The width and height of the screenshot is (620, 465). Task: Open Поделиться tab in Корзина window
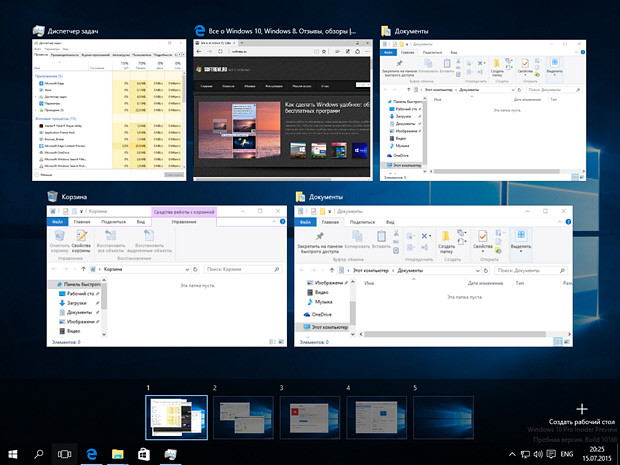pos(113,222)
